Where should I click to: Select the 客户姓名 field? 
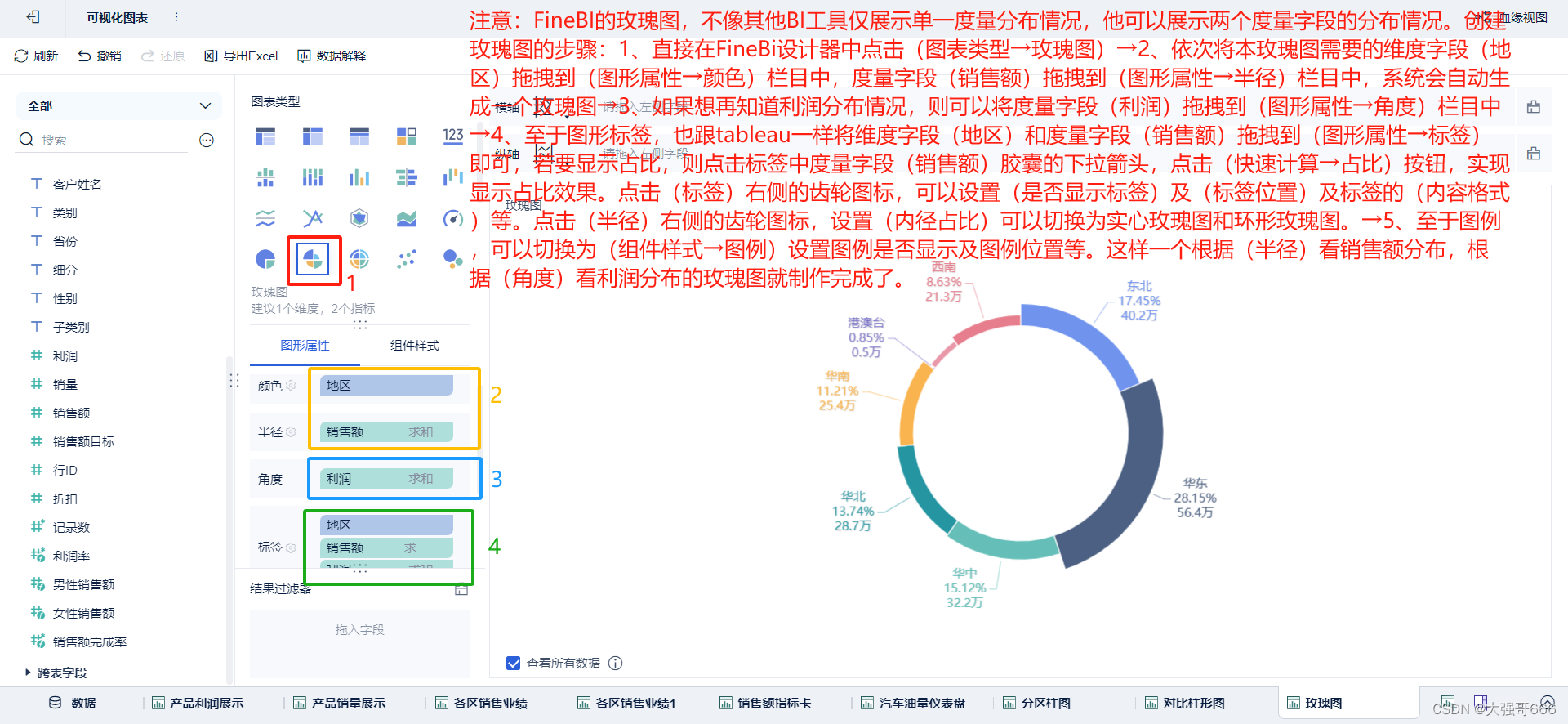coord(77,184)
